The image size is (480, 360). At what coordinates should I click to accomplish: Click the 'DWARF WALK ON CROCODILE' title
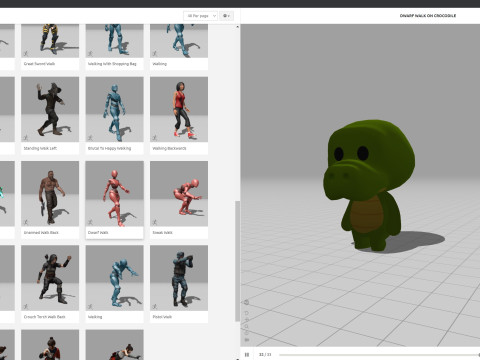[x=428, y=16]
